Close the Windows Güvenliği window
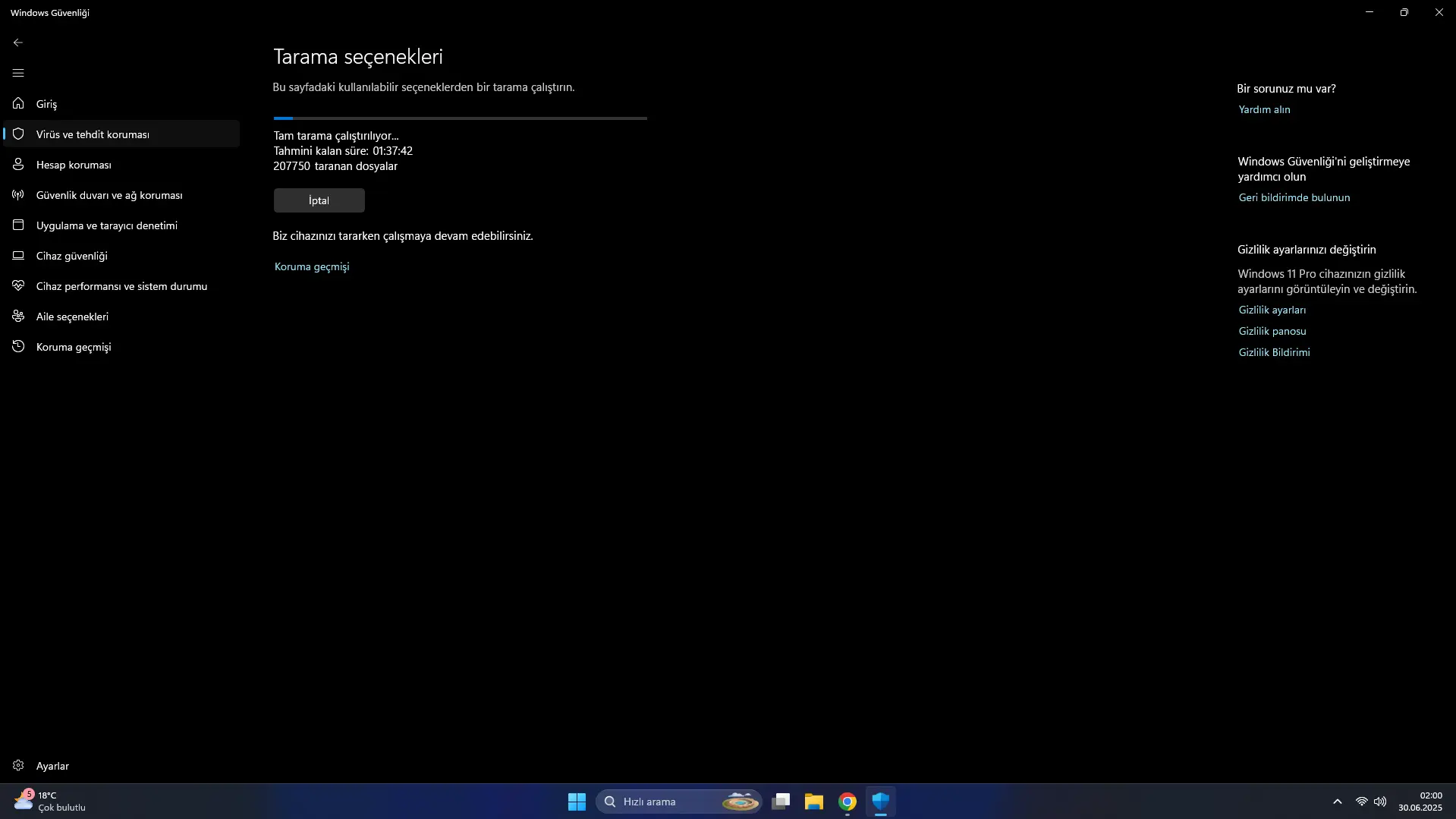Screen dimensions: 1456x819 click(1439, 12)
